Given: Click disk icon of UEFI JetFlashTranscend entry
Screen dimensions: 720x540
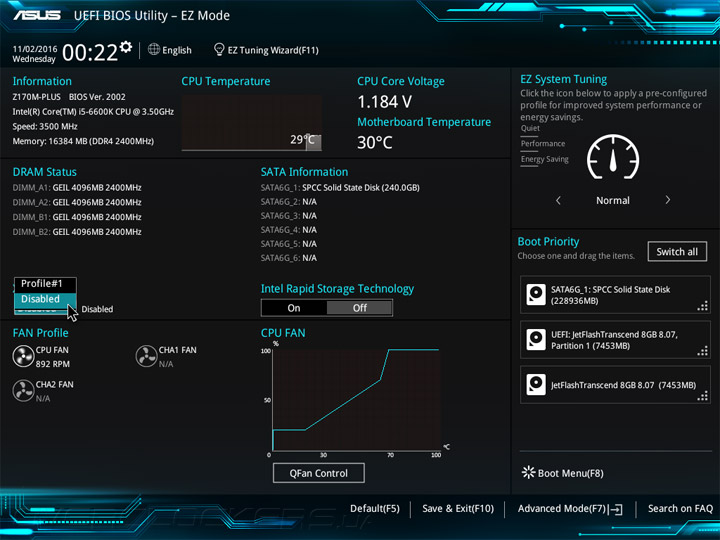Looking at the screenshot, I should 535,340.
